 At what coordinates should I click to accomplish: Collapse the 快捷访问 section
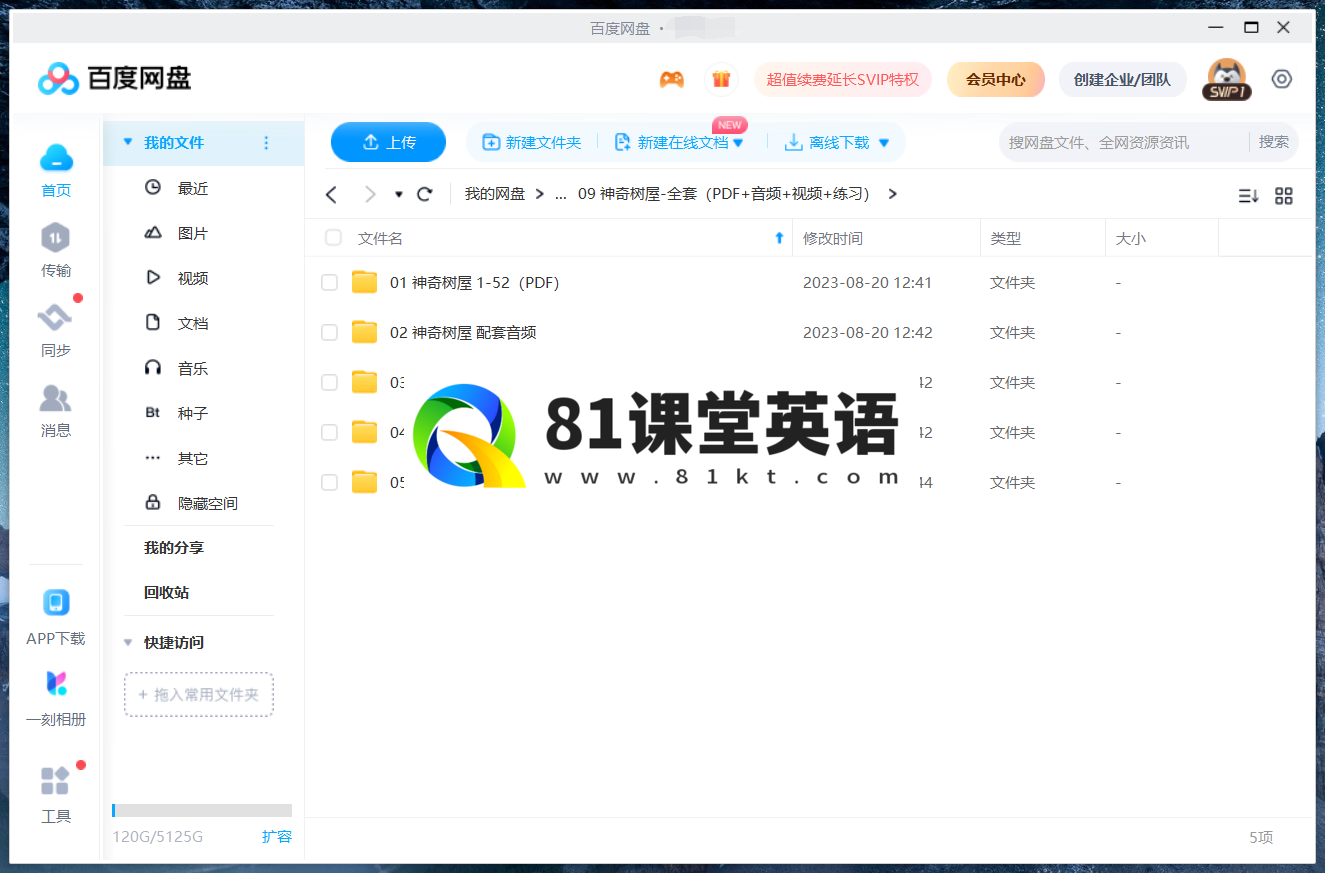coord(127,642)
